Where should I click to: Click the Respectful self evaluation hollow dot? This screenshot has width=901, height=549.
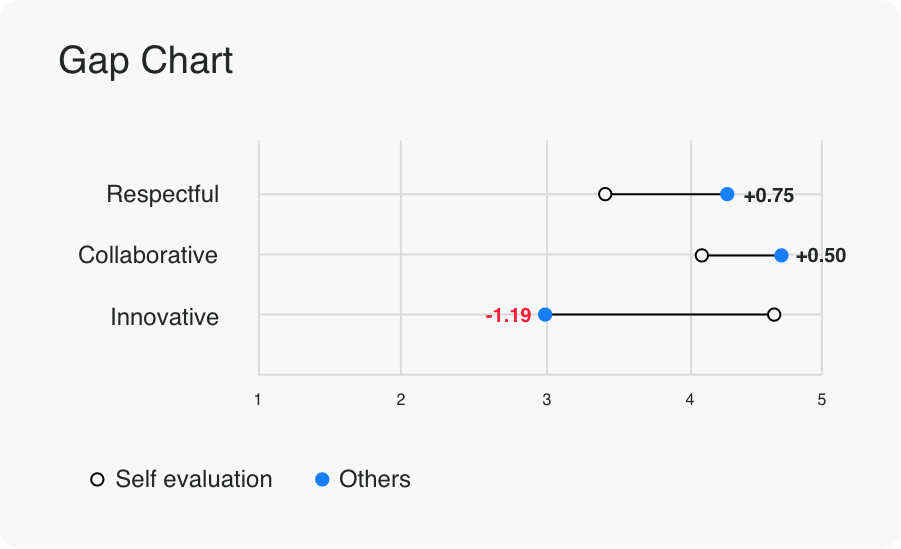click(x=605, y=194)
